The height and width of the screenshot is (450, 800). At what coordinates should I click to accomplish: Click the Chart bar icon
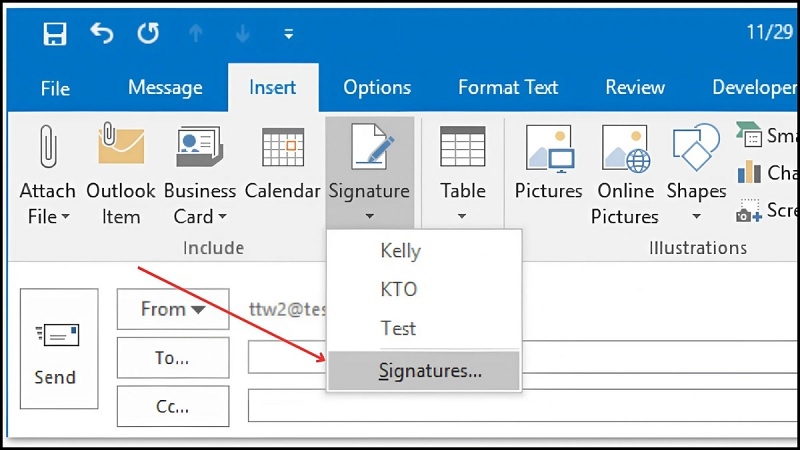point(749,172)
